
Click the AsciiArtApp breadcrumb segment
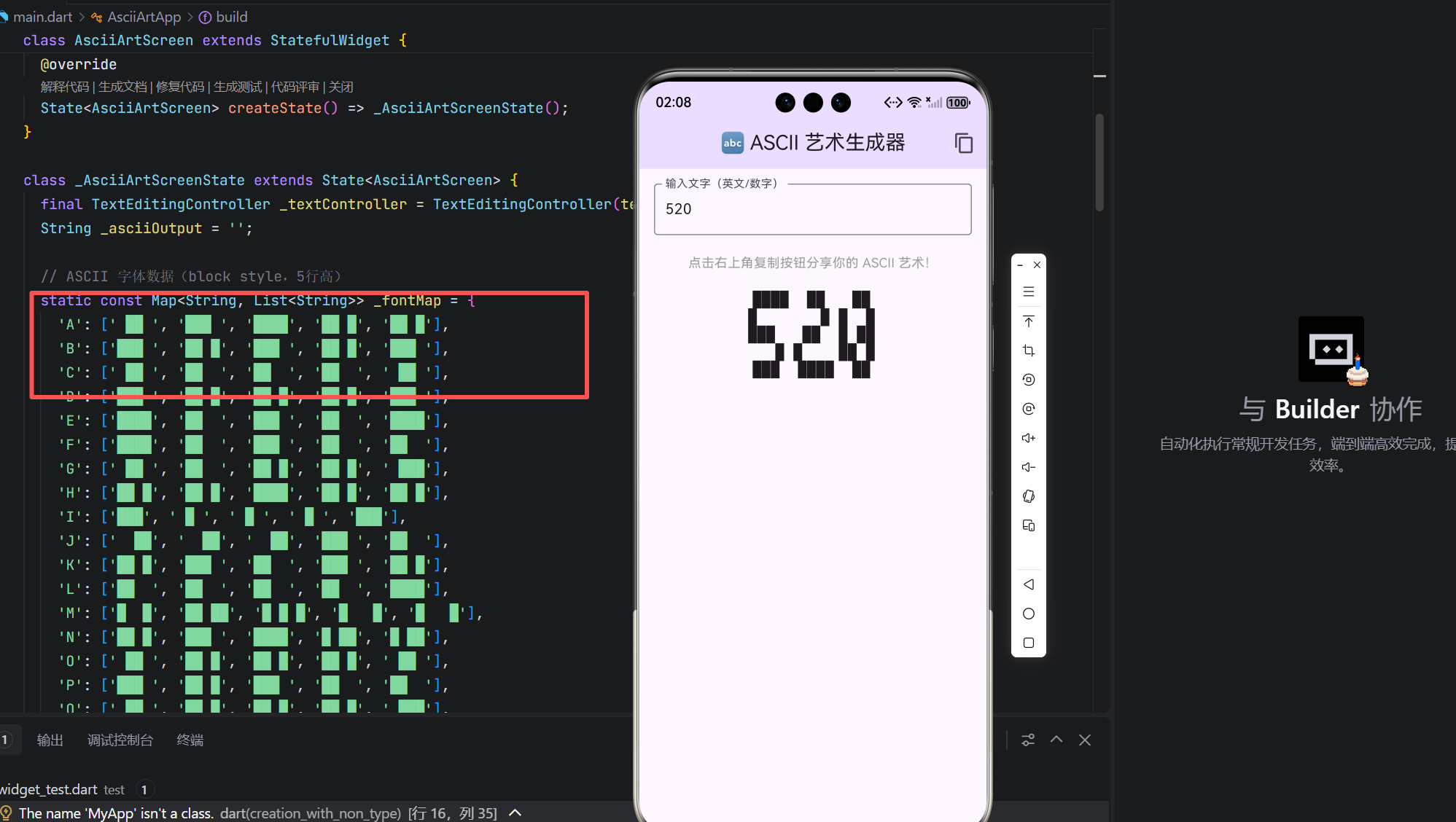pos(144,17)
